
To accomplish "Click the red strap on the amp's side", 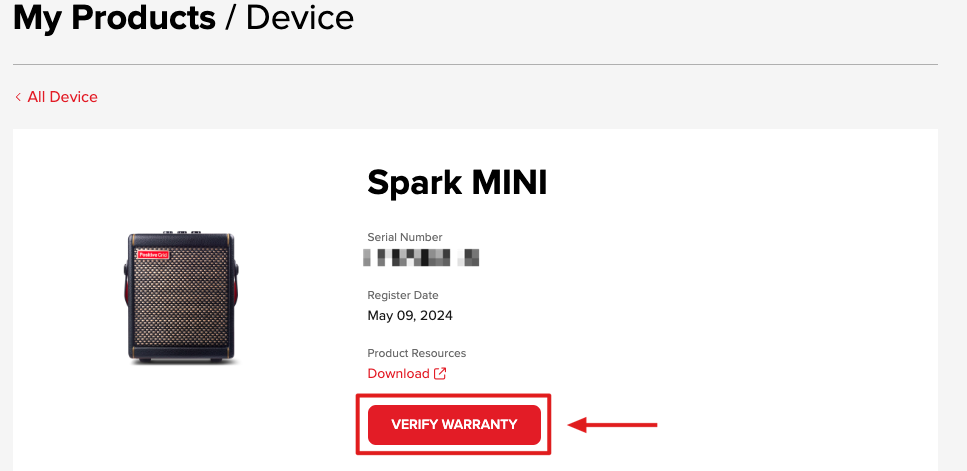I will pos(238,300).
